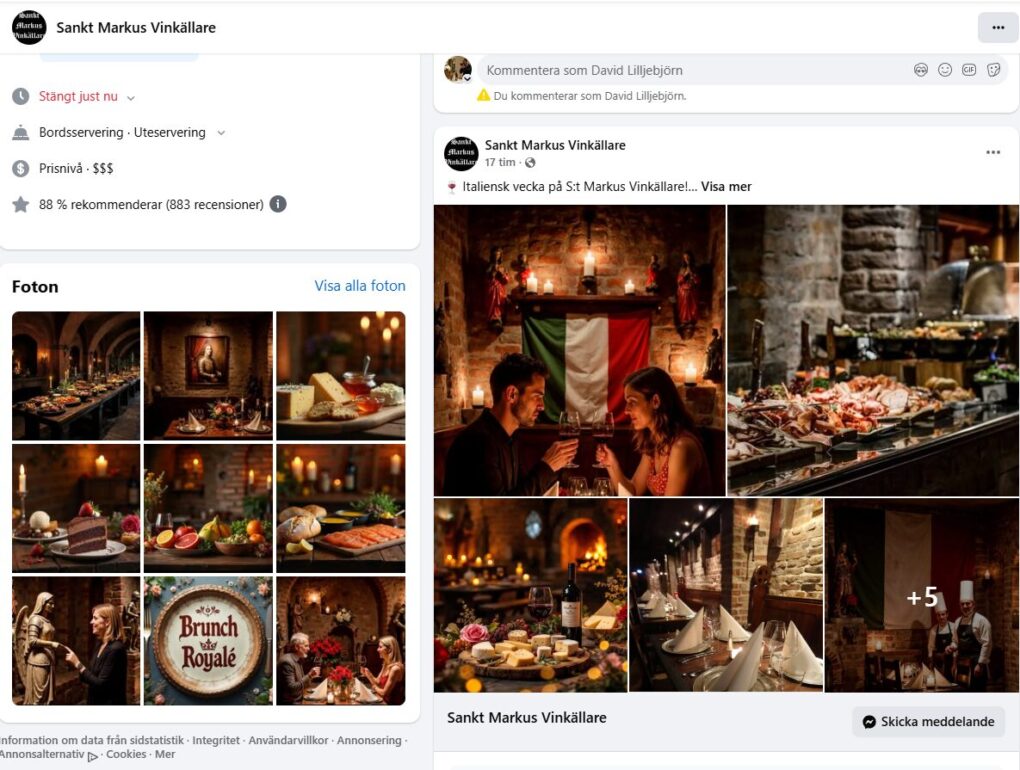
Task: Click the public audience globe icon on post
Action: tap(530, 163)
